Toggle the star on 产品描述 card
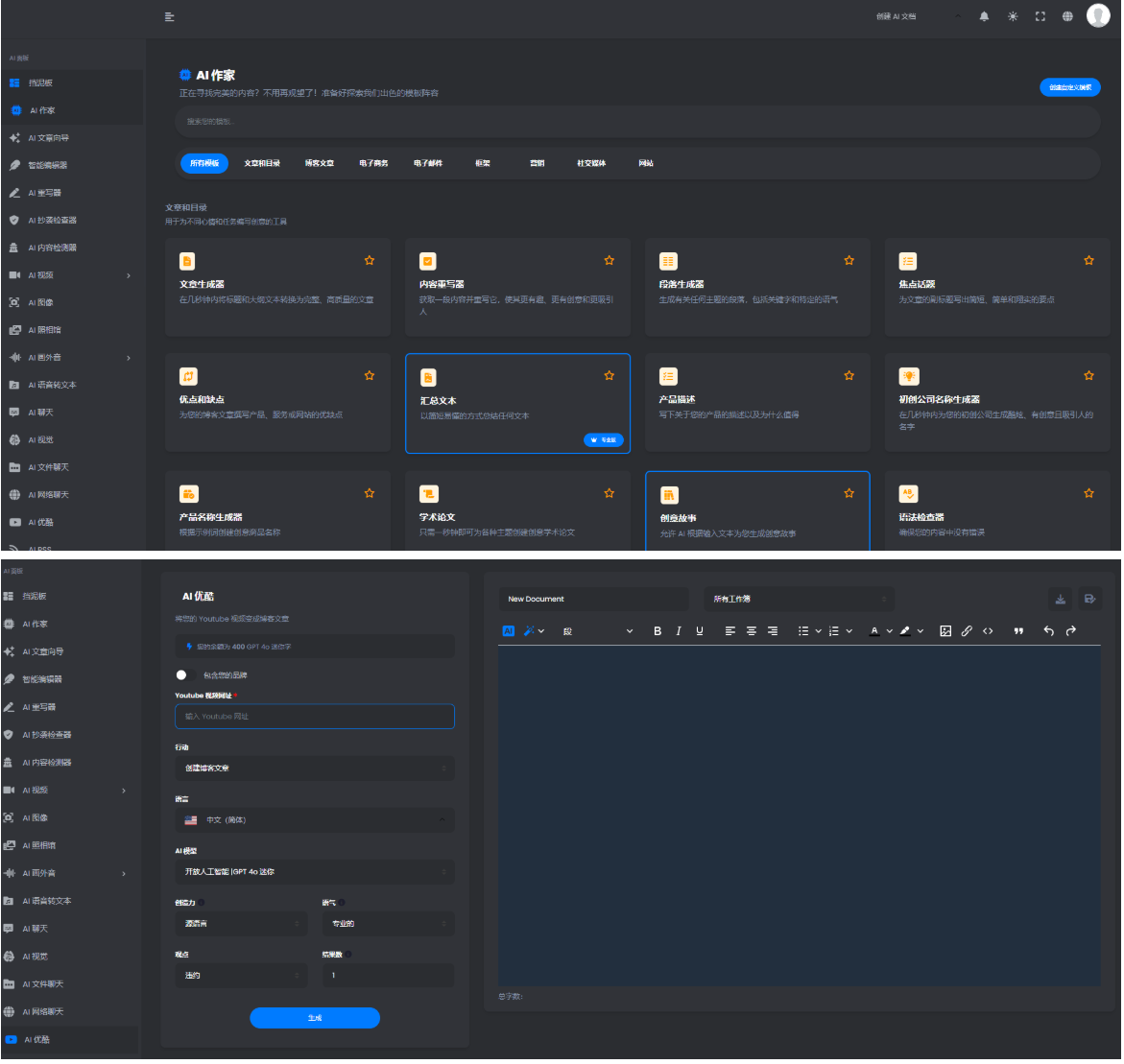 [849, 376]
